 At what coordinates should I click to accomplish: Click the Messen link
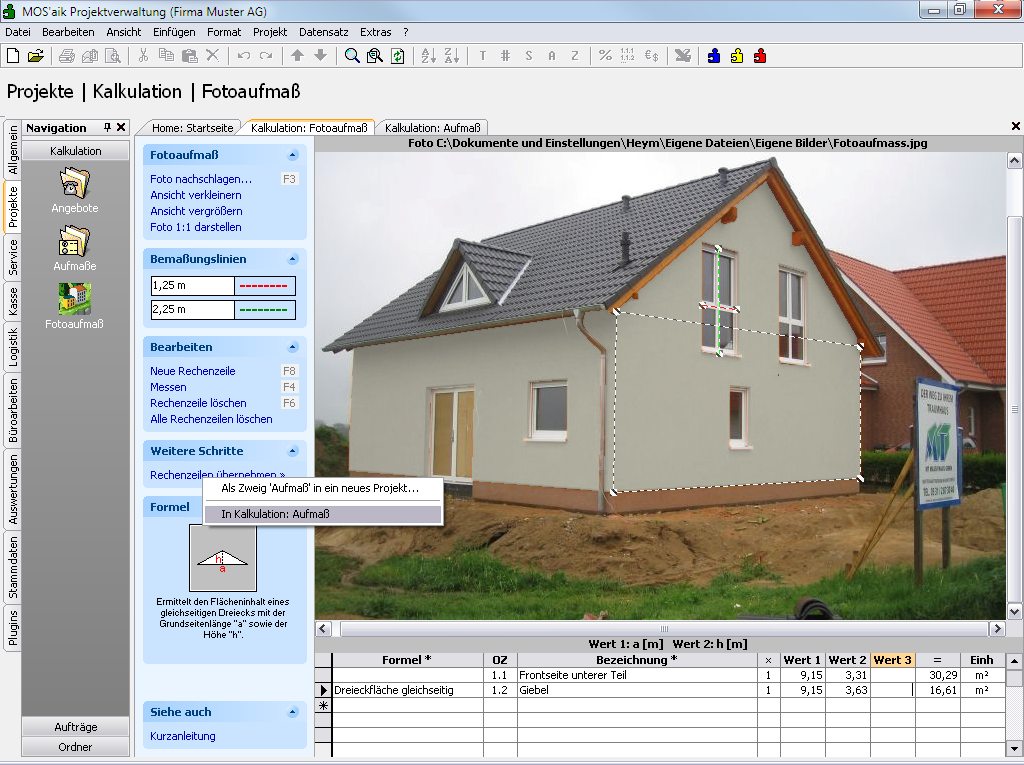pyautogui.click(x=168, y=387)
